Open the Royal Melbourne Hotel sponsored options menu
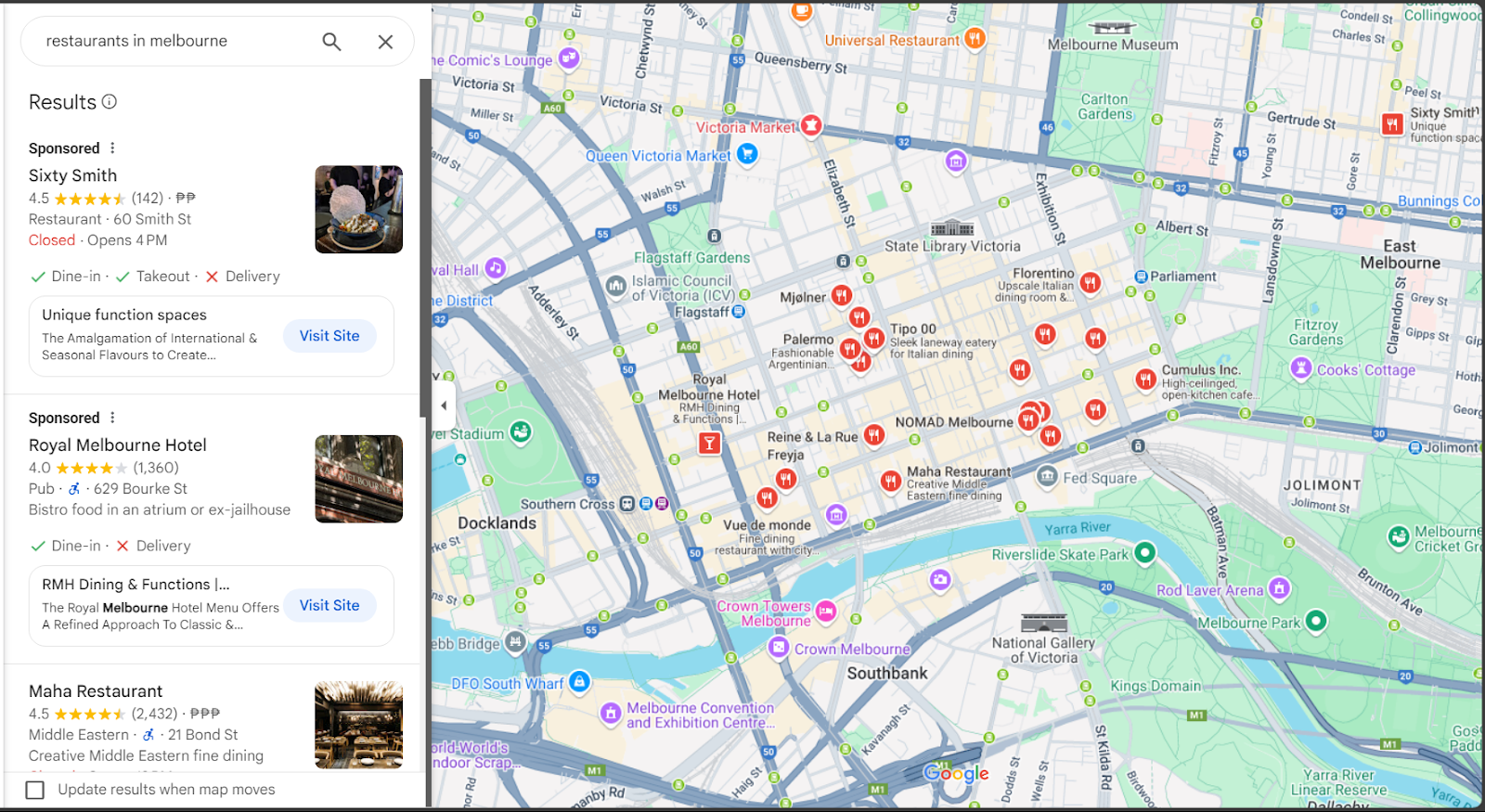The image size is (1485, 812). pos(112,418)
